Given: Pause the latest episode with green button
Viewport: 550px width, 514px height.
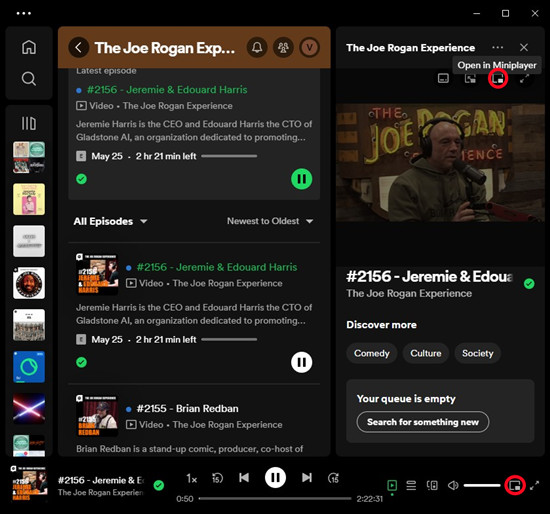Looking at the screenshot, I should pos(302,179).
